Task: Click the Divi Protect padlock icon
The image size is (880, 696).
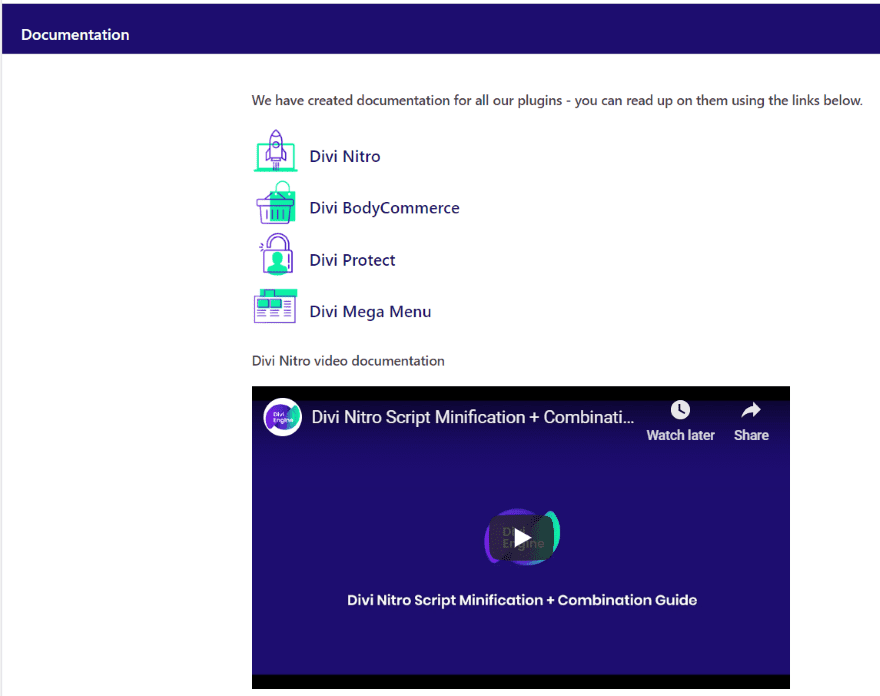Action: [276, 254]
